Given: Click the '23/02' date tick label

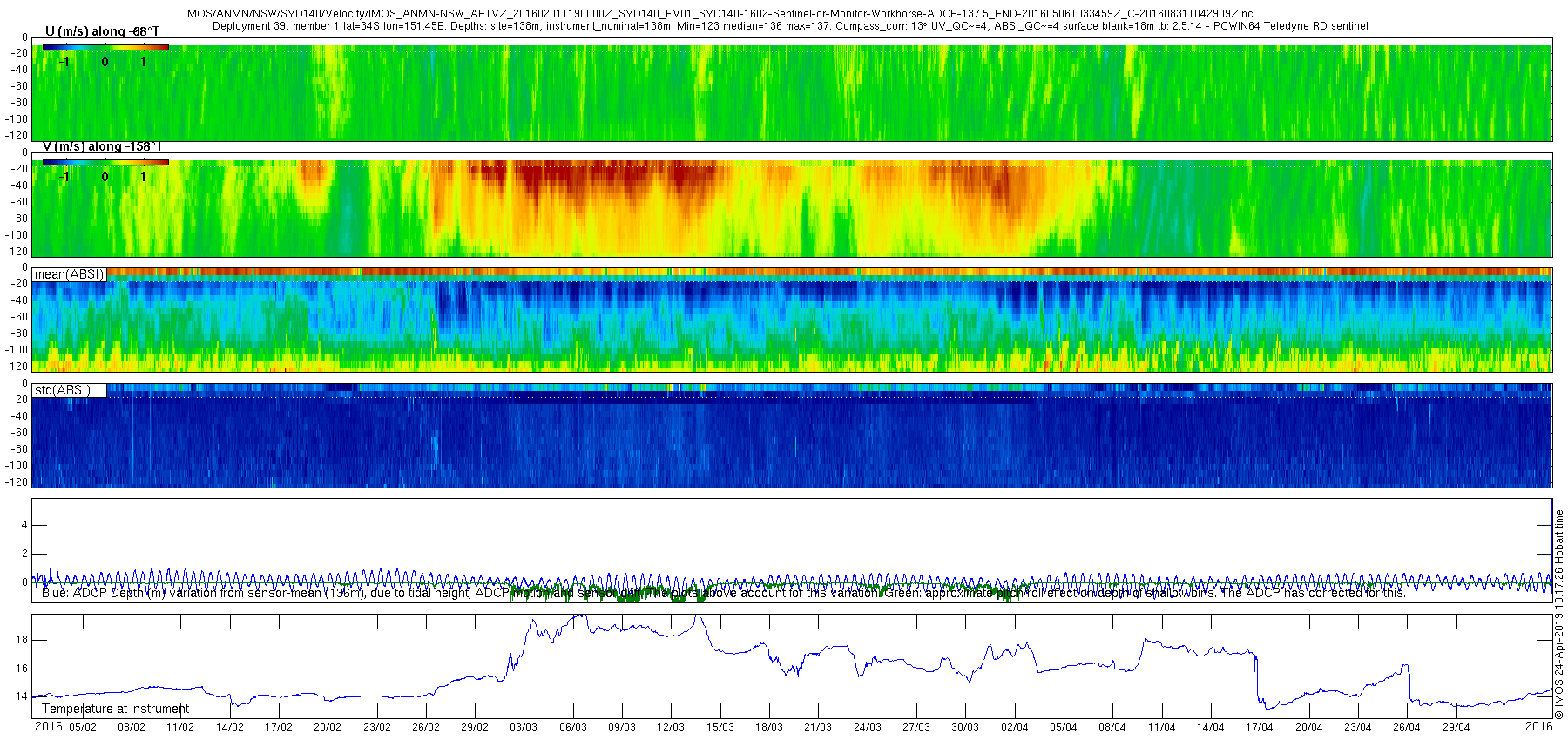Looking at the screenshot, I should pyautogui.click(x=377, y=728).
